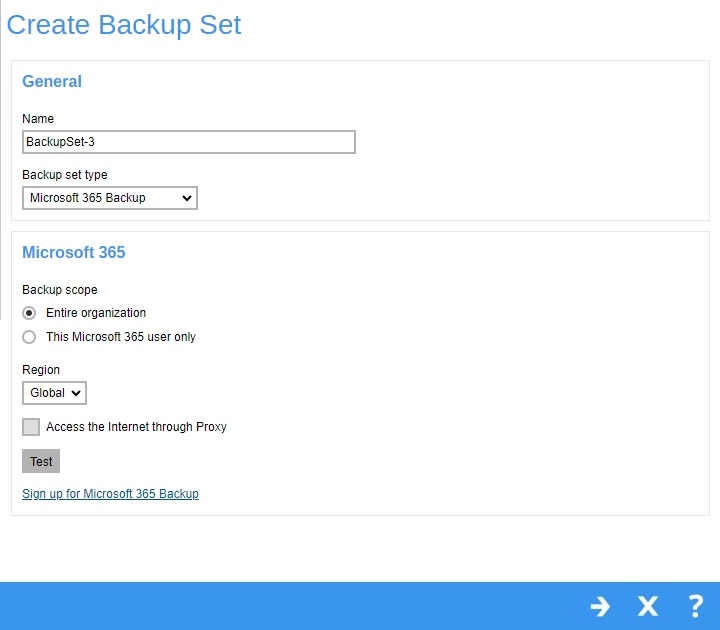
Task: Click the General section title
Action: 52,81
